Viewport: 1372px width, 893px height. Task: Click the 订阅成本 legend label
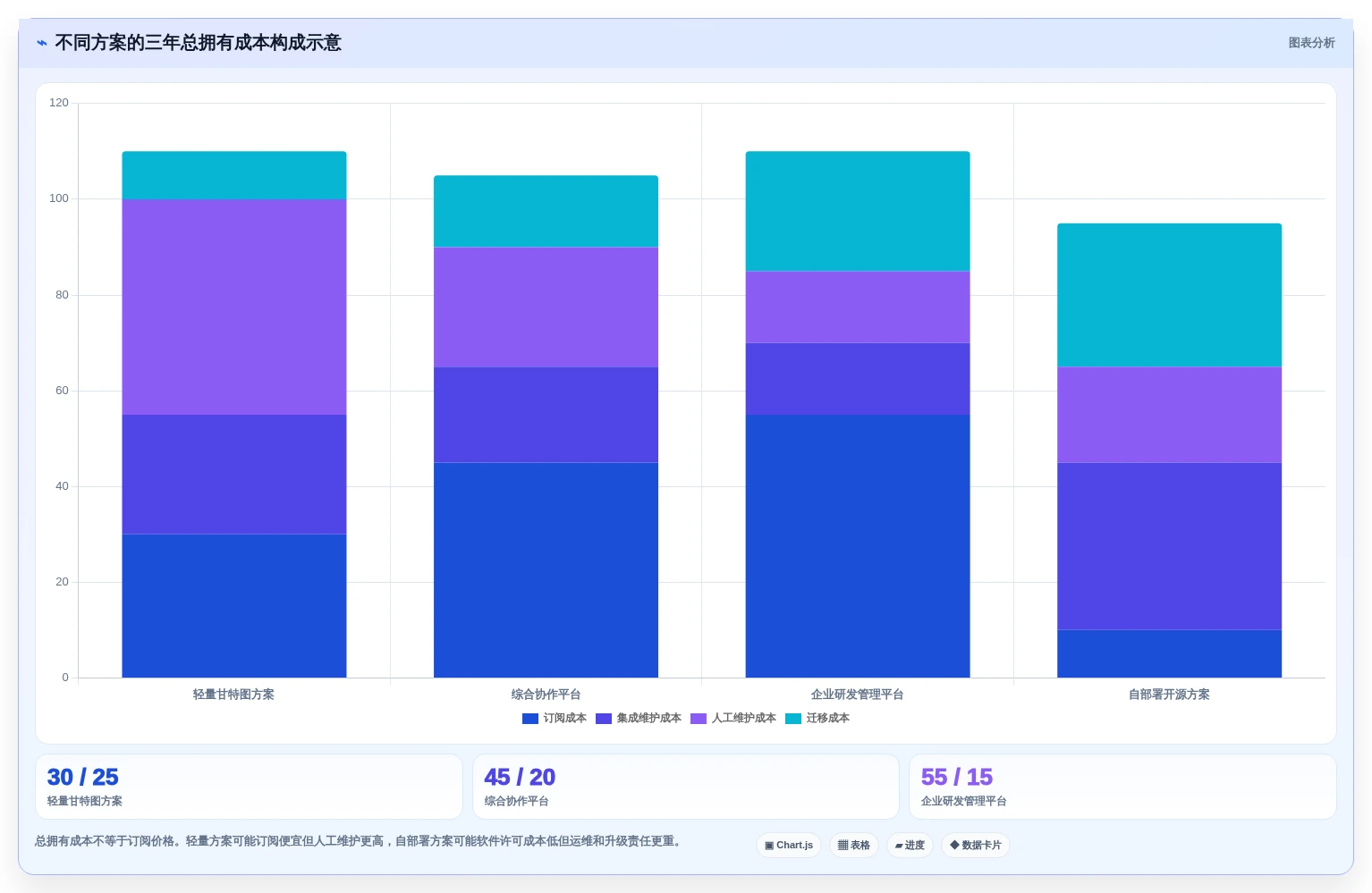click(565, 719)
